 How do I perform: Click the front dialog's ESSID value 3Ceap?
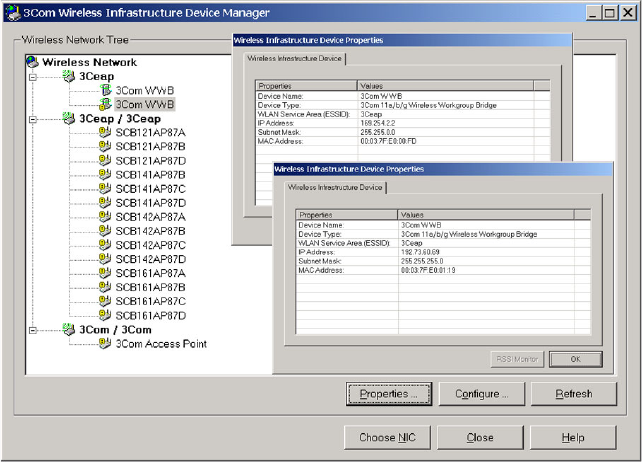[x=411, y=243]
